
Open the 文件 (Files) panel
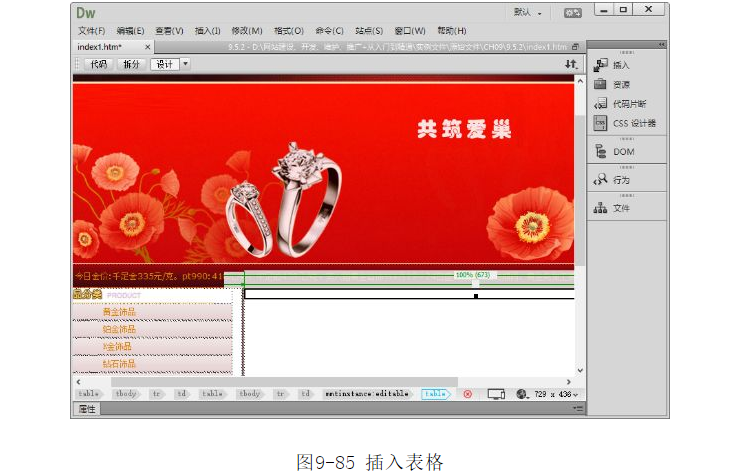pyautogui.click(x=621, y=208)
